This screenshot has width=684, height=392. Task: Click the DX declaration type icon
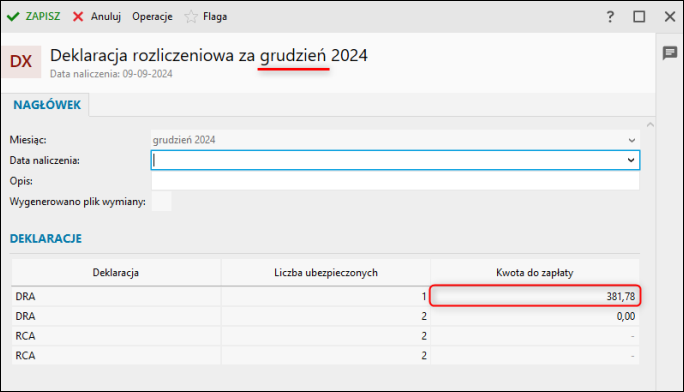pos(21,61)
